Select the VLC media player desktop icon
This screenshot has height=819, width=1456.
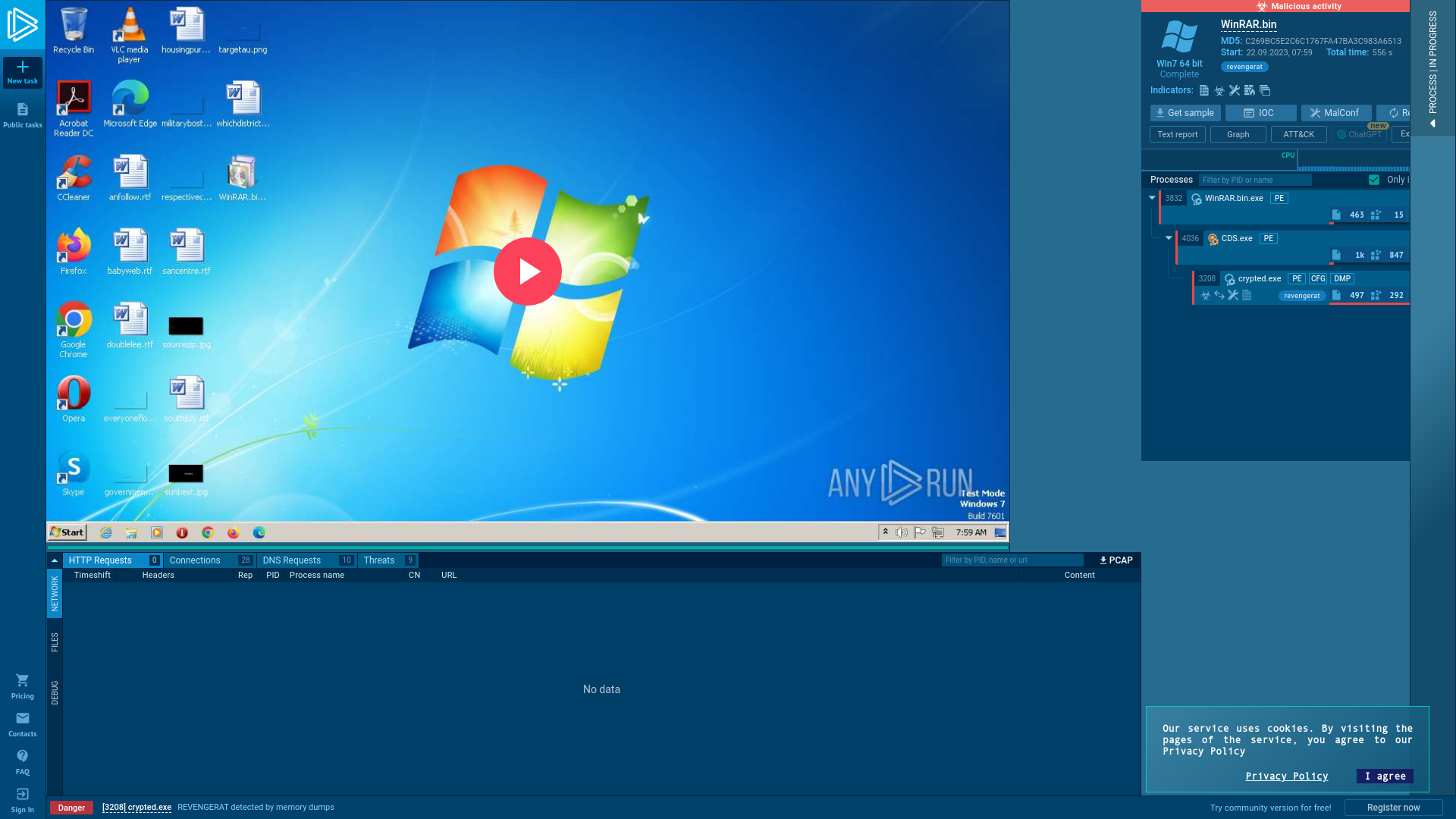tap(129, 35)
